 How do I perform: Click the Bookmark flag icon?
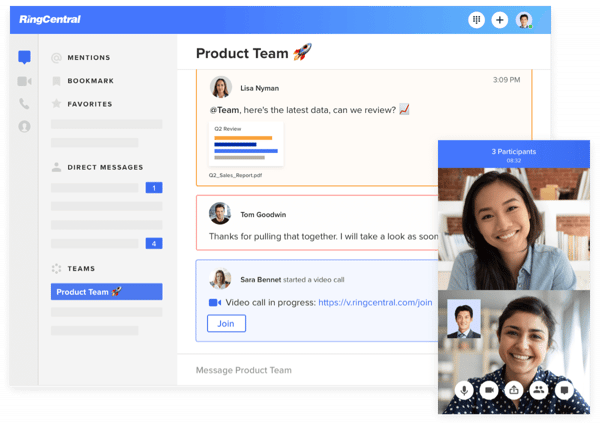coord(56,81)
